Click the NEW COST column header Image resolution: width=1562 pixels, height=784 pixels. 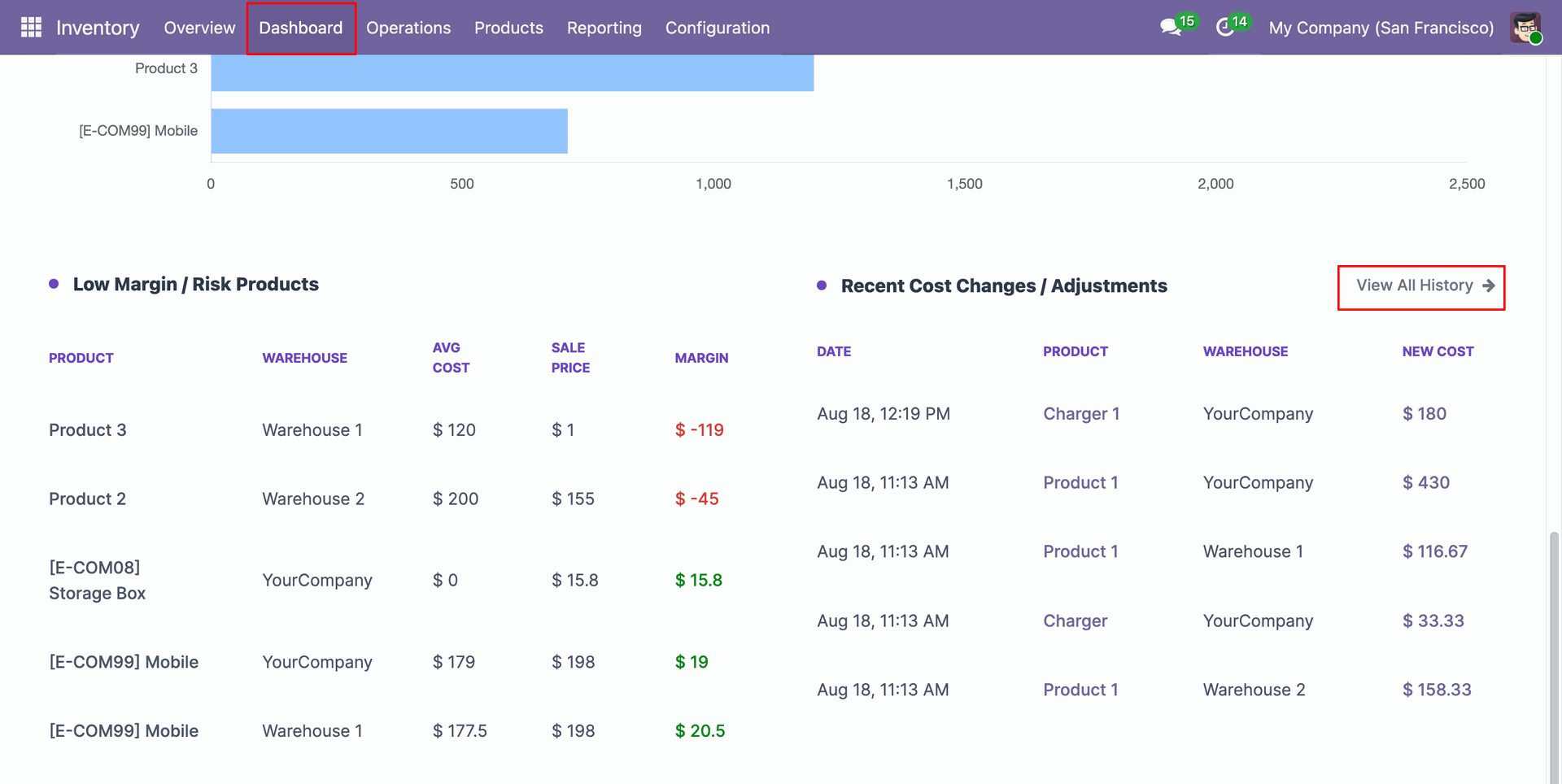point(1438,351)
